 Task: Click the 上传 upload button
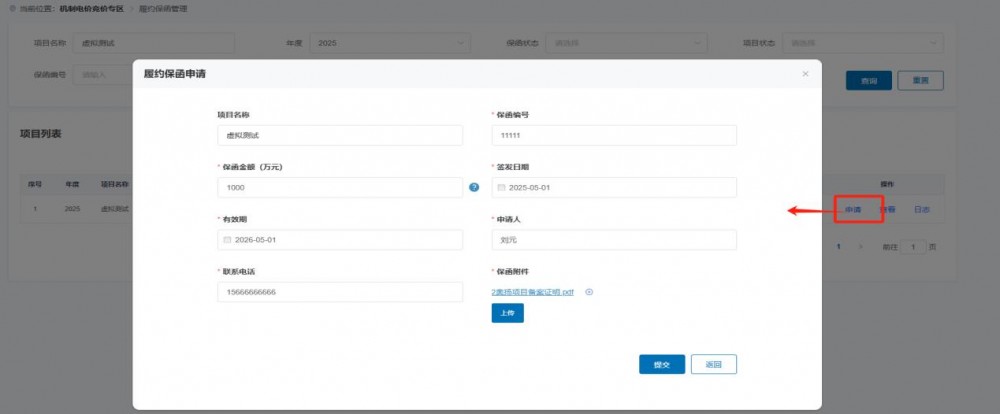507,313
